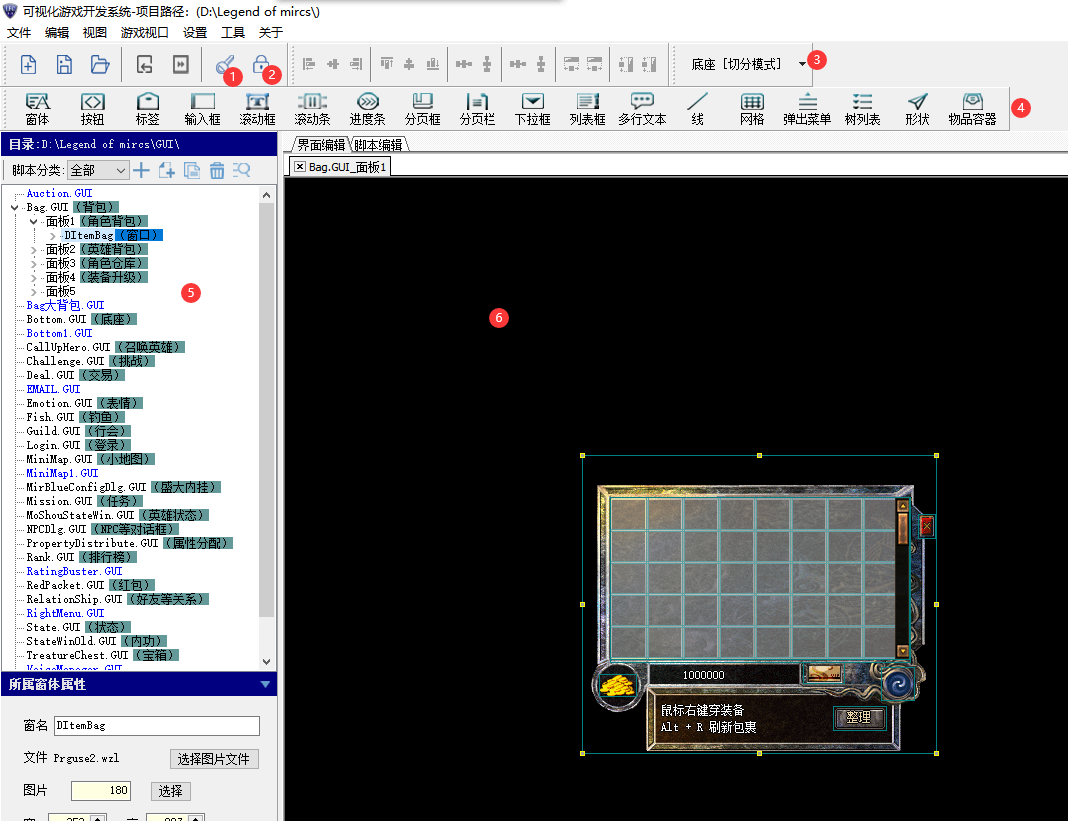1068x821 pixels.
Task: Click the 选择图片文件 button
Action: (x=214, y=759)
